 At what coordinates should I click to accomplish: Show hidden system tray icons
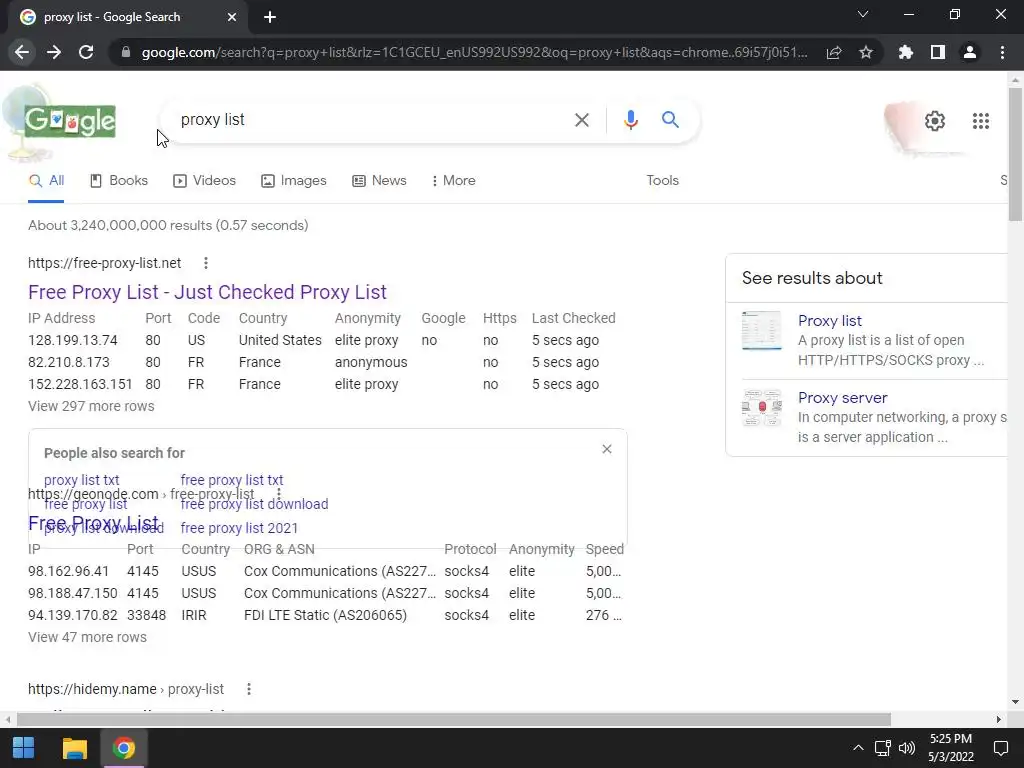pyautogui.click(x=858, y=748)
